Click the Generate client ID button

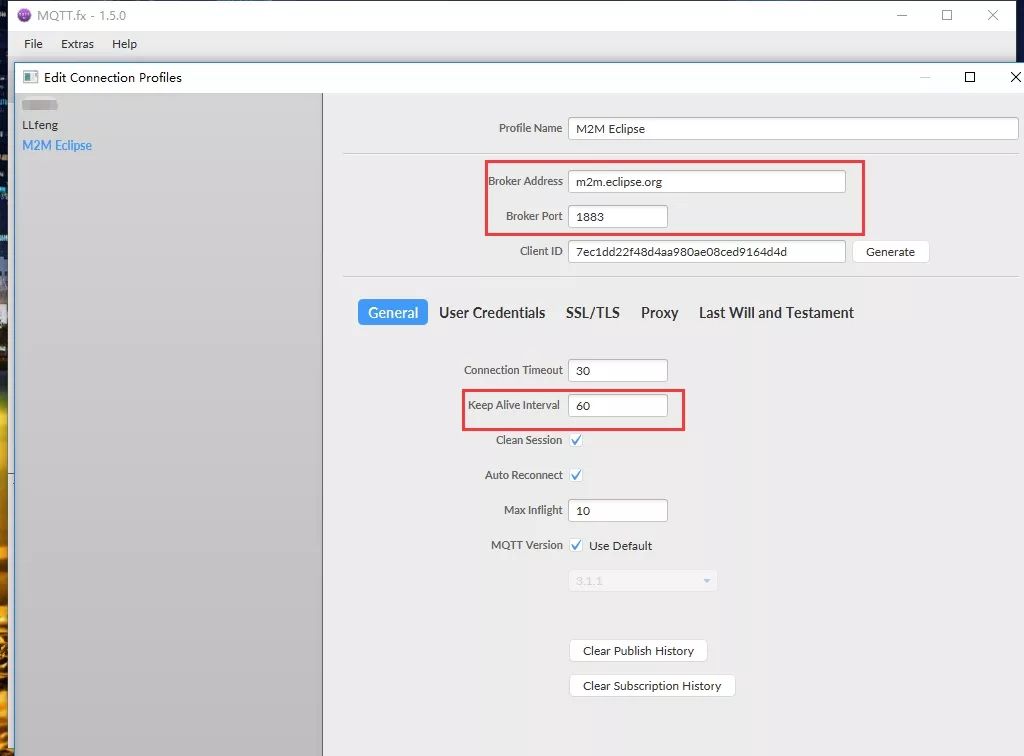click(x=890, y=252)
